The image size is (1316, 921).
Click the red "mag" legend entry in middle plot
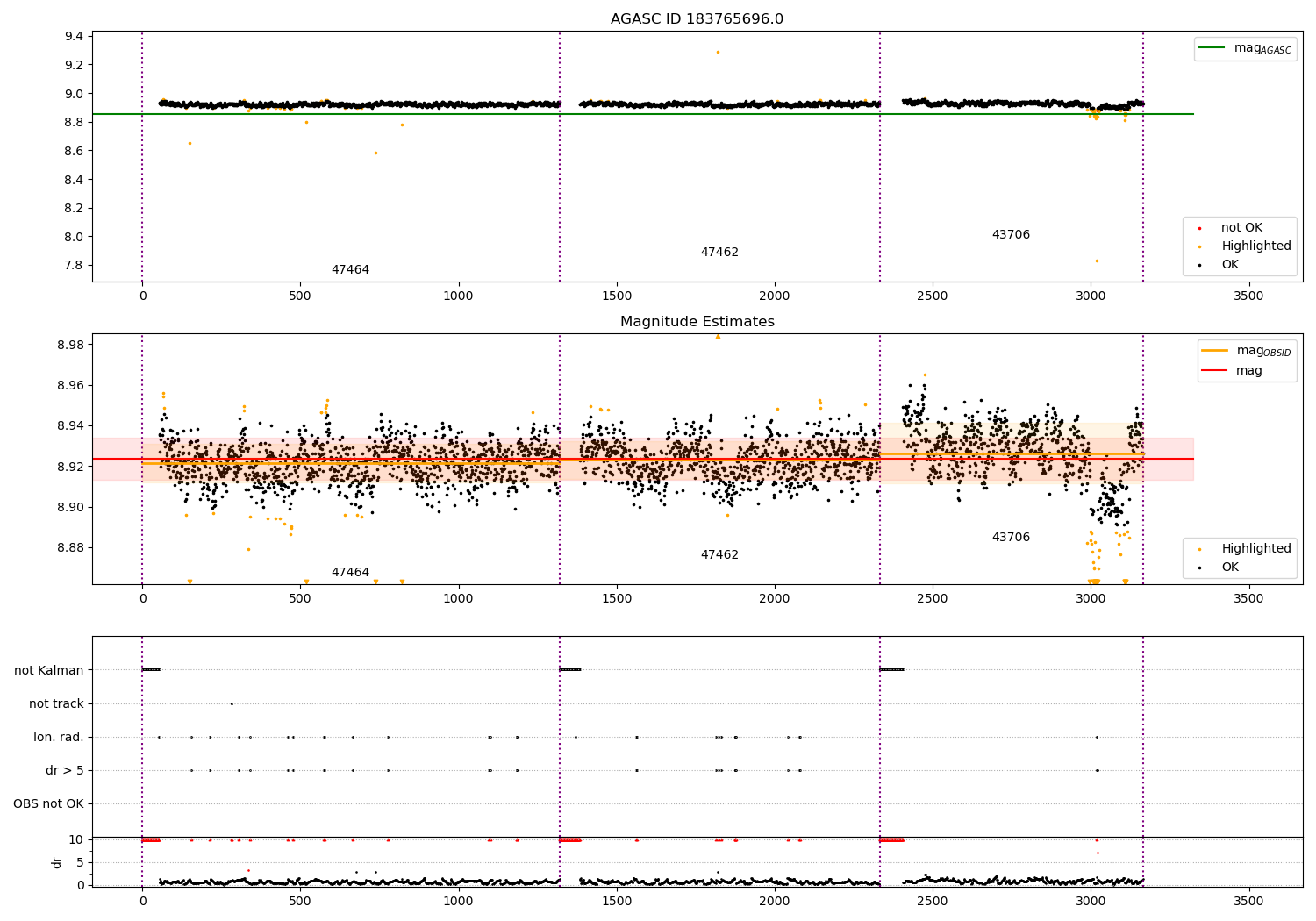tap(1233, 371)
